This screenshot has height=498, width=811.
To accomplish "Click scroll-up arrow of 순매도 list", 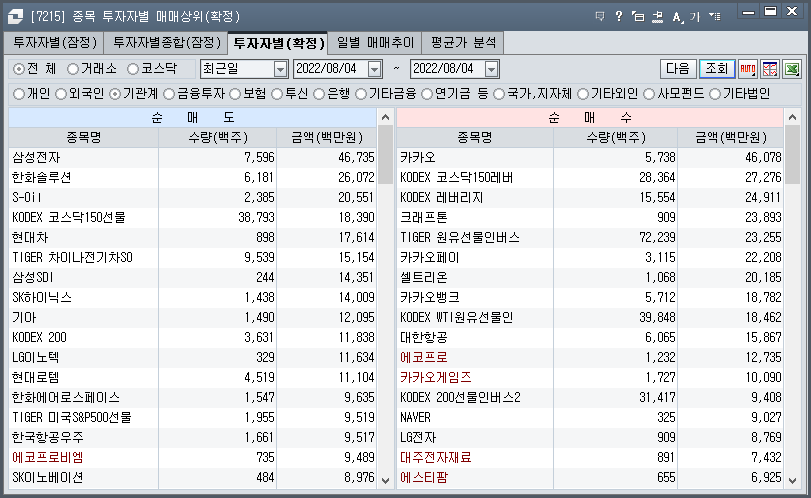I will click(385, 117).
